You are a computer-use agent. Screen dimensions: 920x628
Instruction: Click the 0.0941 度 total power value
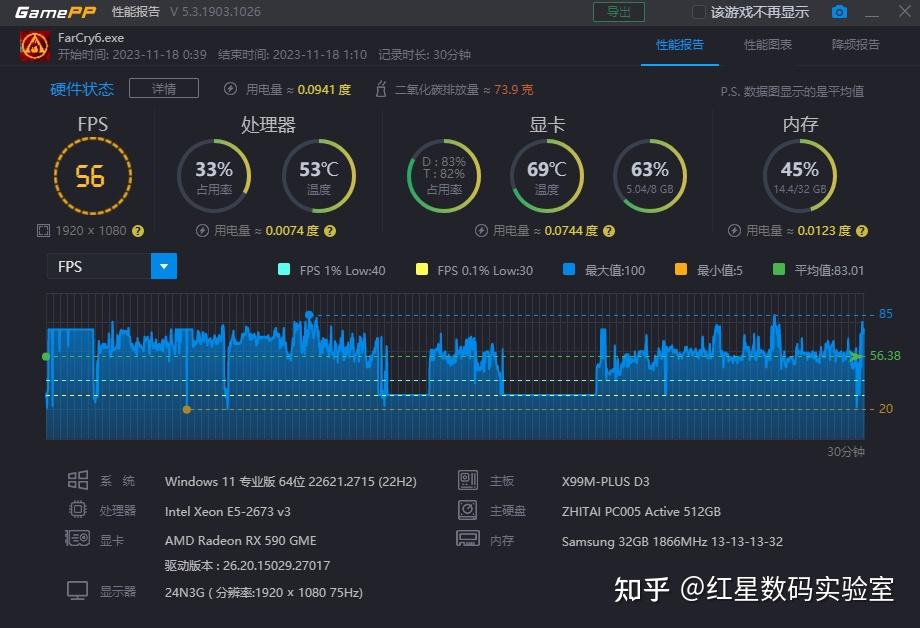pos(324,90)
